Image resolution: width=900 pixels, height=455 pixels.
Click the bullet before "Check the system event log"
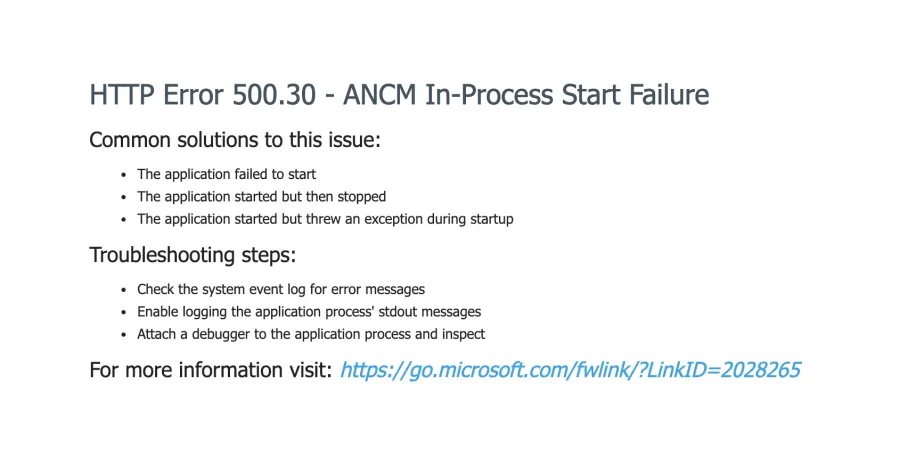123,290
